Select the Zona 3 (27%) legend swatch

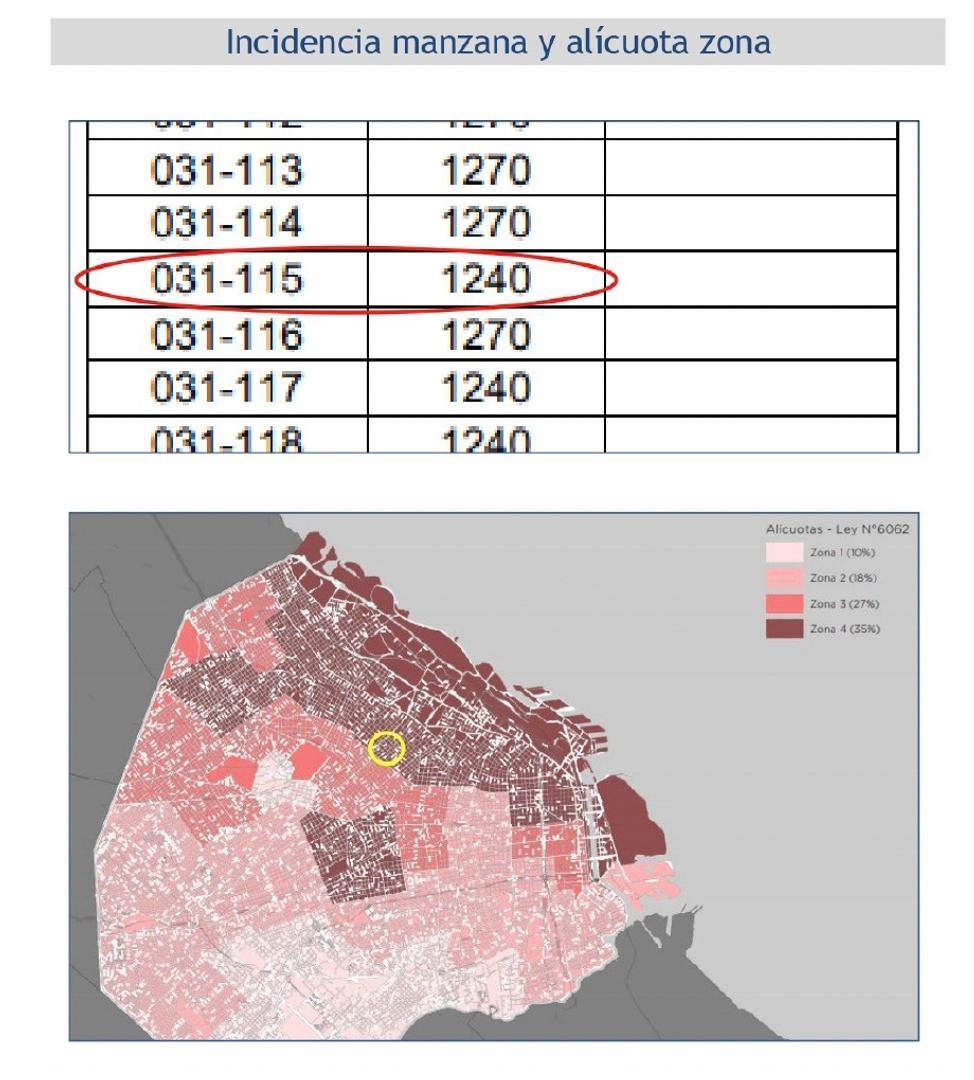[x=785, y=604]
